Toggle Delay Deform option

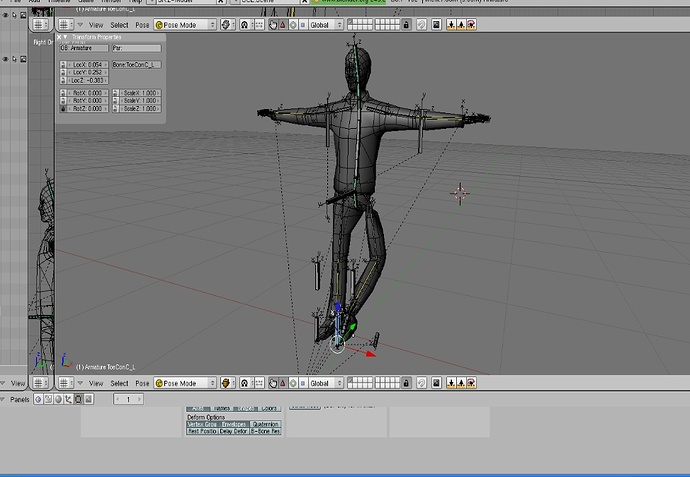coord(234,431)
